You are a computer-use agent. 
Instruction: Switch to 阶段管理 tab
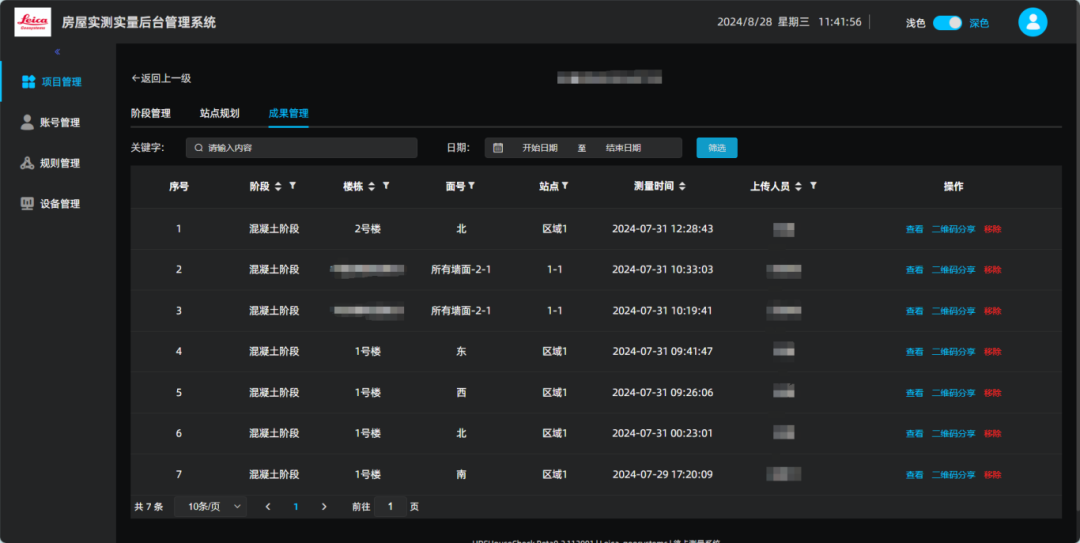click(151, 114)
